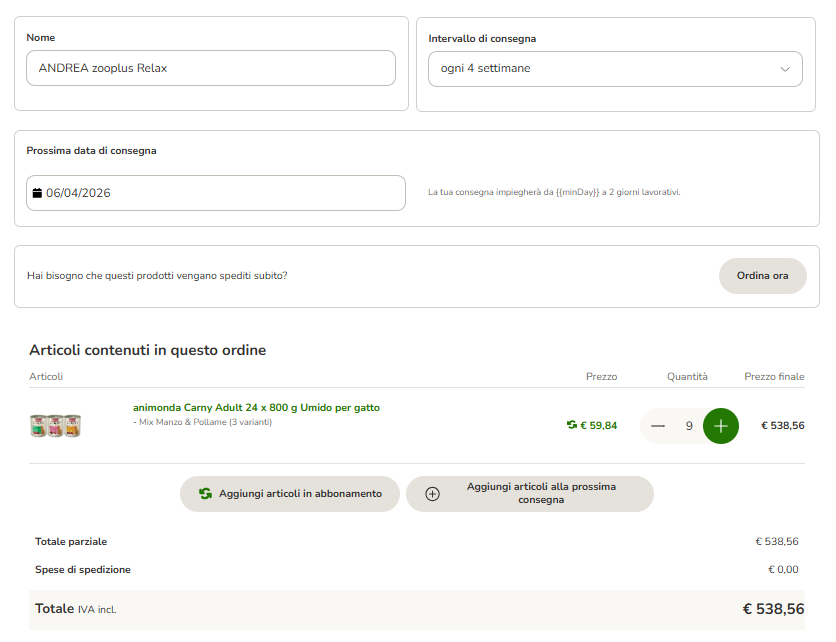
Task: Click the circled plus icon for next delivery
Action: (x=433, y=494)
